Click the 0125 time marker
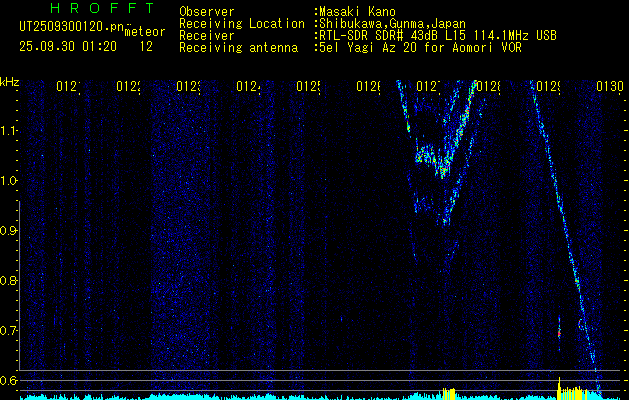Screen dimensions: 629x400 [x=308, y=86]
